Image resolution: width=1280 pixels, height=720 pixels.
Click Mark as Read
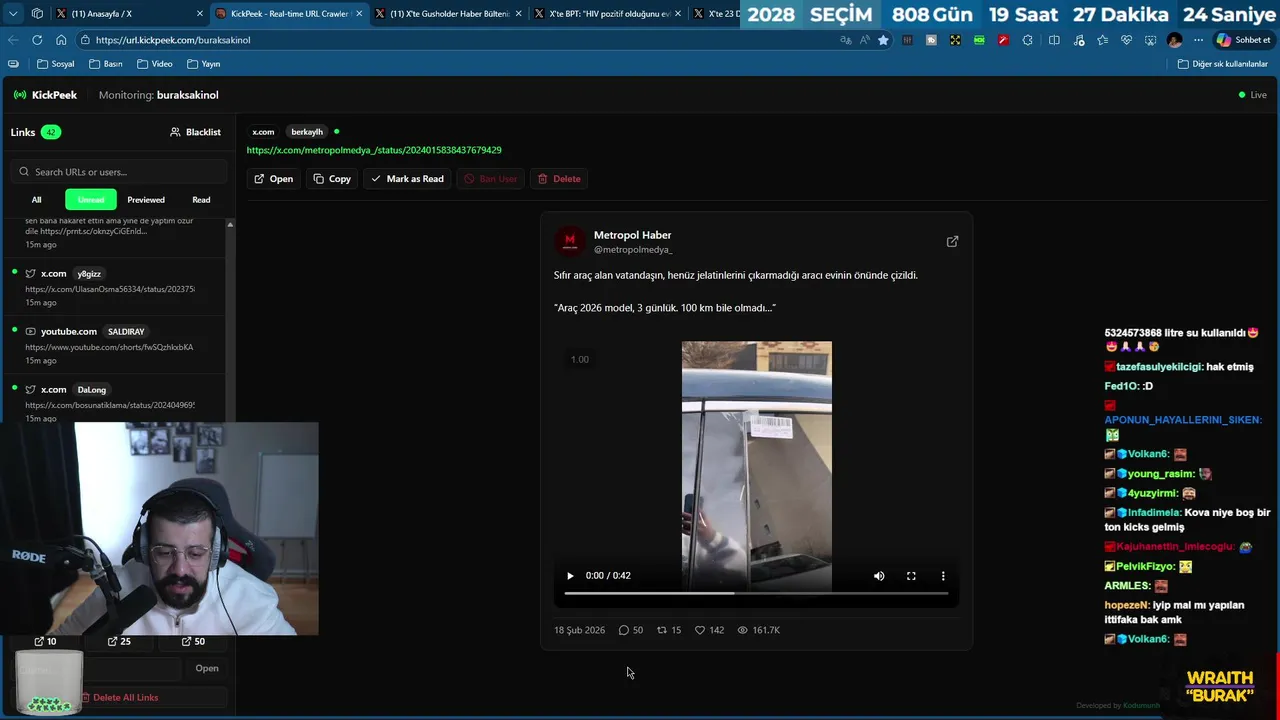pos(407,179)
